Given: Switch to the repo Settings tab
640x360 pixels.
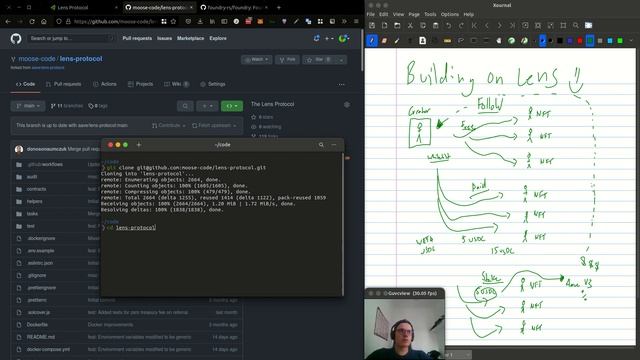Looking at the screenshot, I should [213, 84].
